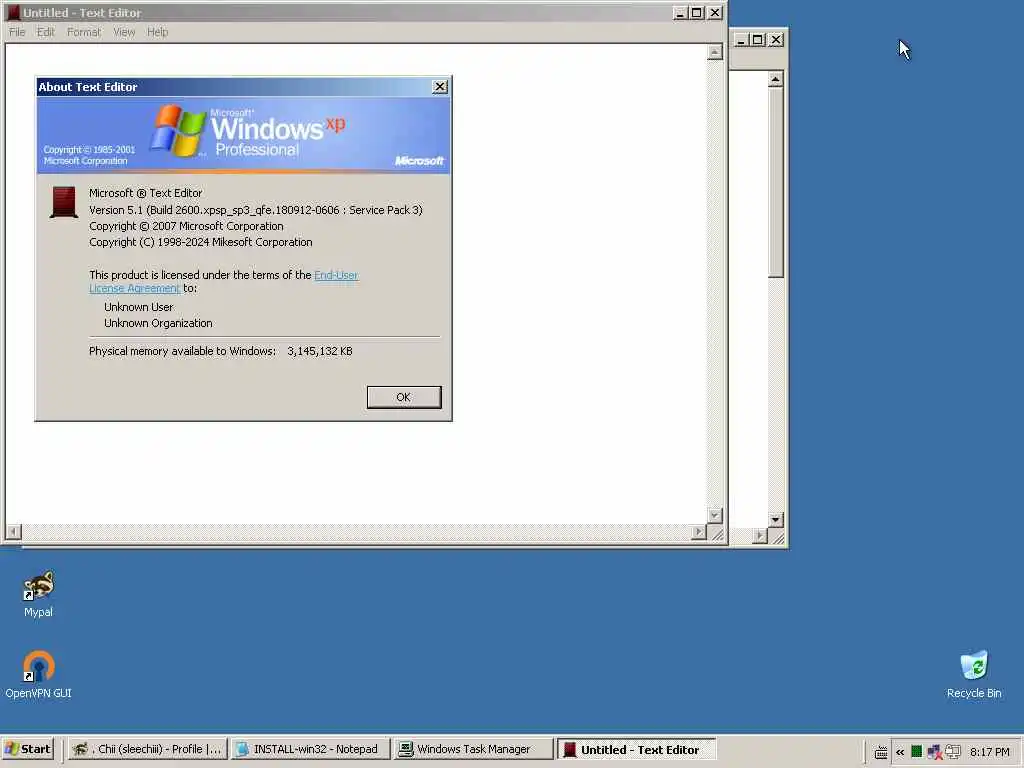The width and height of the screenshot is (1024, 768).
Task: Open the File menu in Text Editor
Action: coord(17,32)
